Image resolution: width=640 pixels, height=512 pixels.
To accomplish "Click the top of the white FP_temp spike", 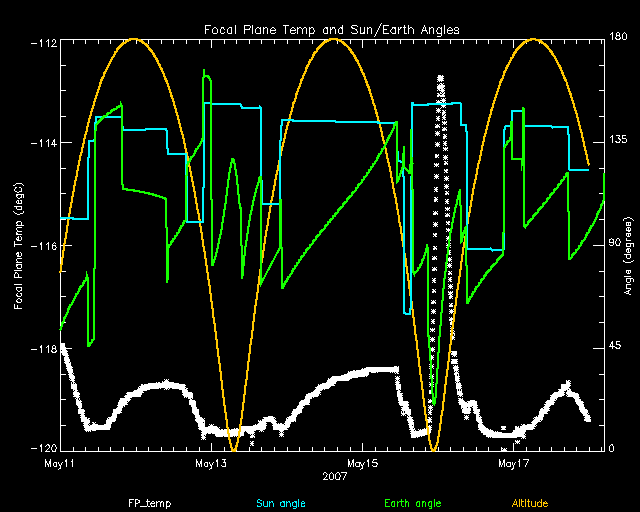I will [x=441, y=78].
